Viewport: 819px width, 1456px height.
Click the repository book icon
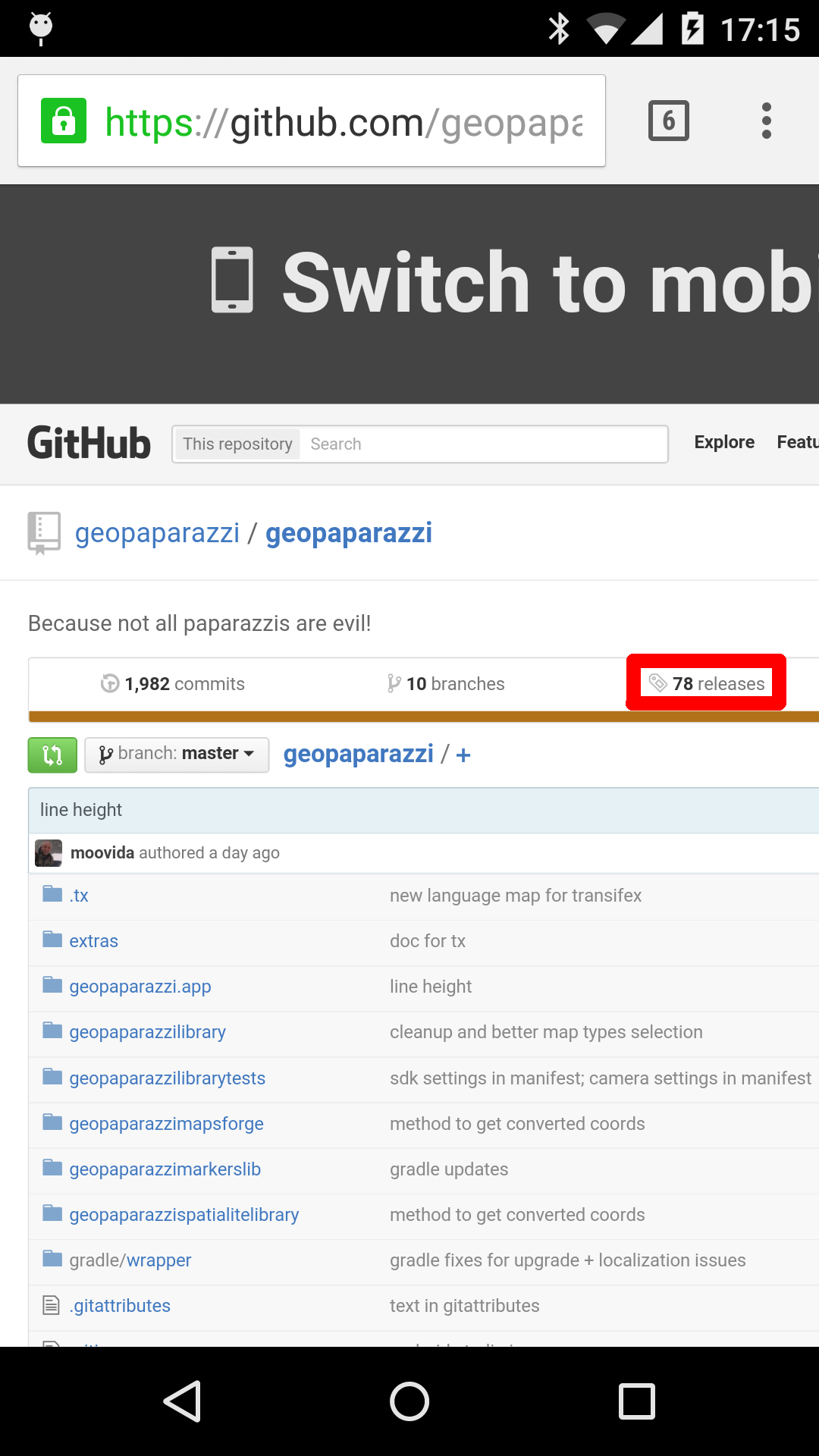point(44,533)
